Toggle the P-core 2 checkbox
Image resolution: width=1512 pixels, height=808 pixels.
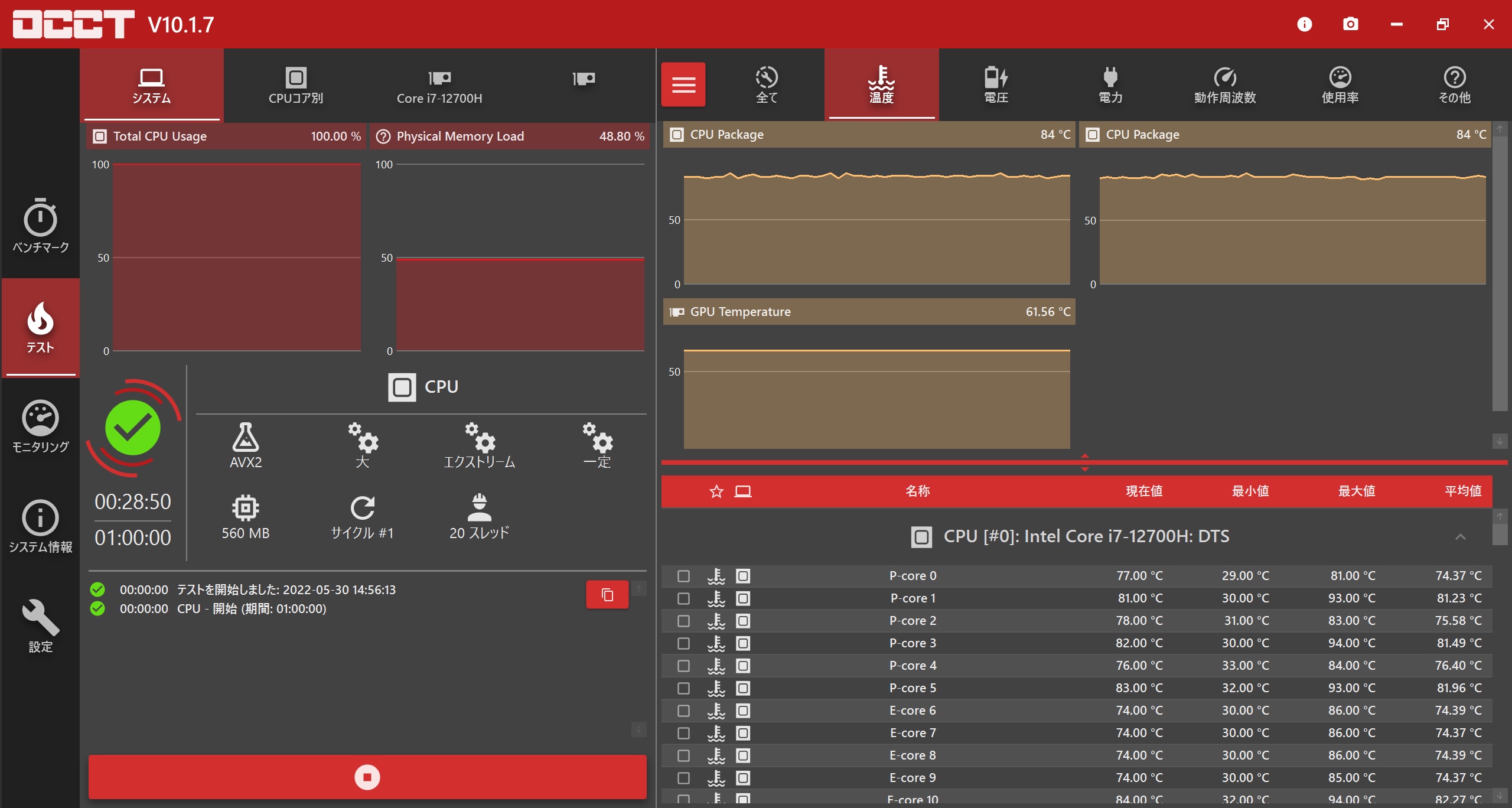[x=683, y=621]
